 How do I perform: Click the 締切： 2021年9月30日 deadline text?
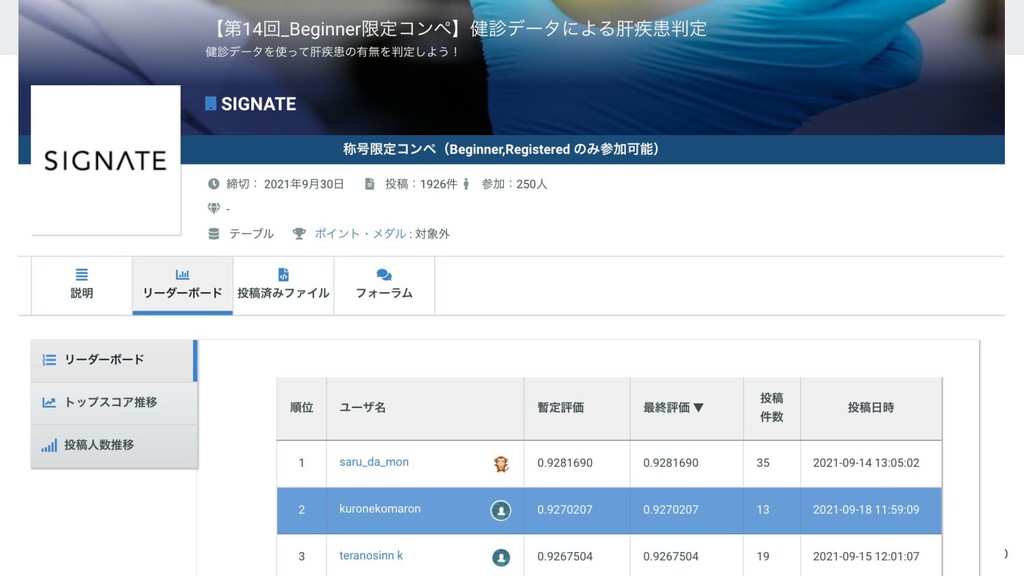click(285, 184)
